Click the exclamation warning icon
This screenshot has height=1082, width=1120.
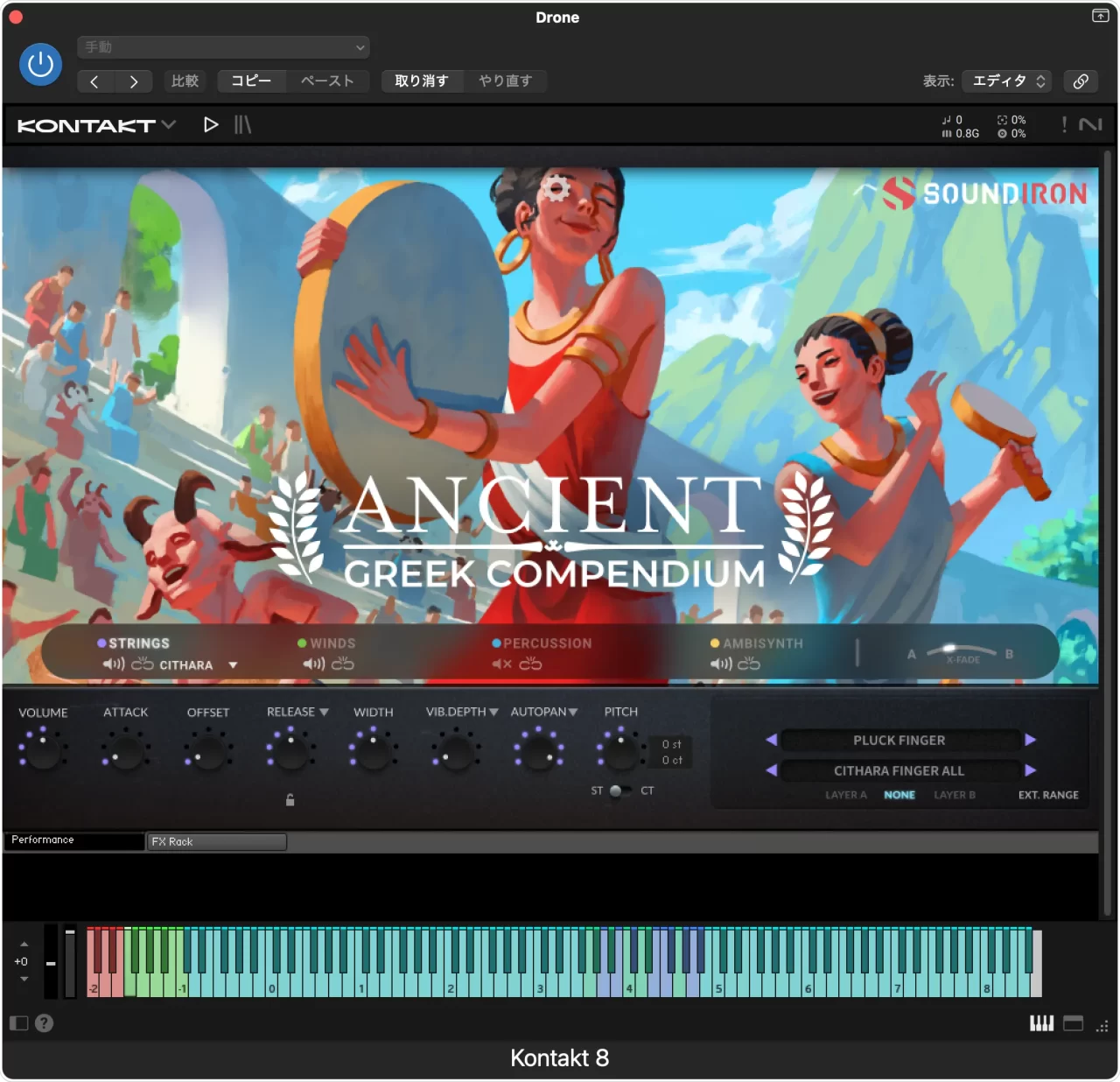click(1064, 124)
